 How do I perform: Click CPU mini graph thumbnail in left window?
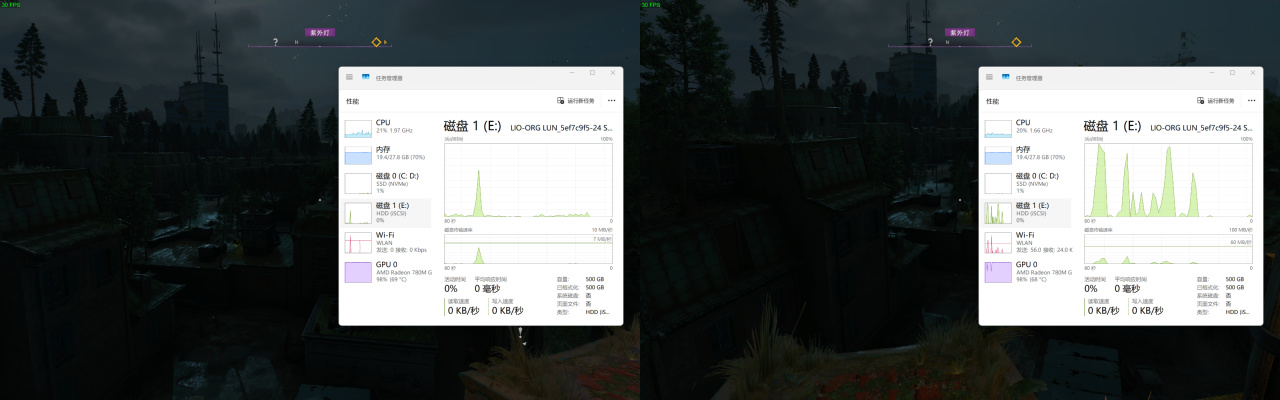pyautogui.click(x=357, y=128)
